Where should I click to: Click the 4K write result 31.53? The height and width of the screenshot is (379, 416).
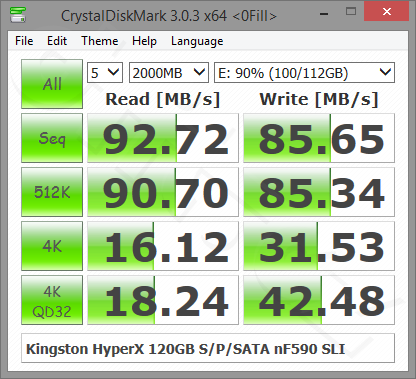(x=319, y=246)
